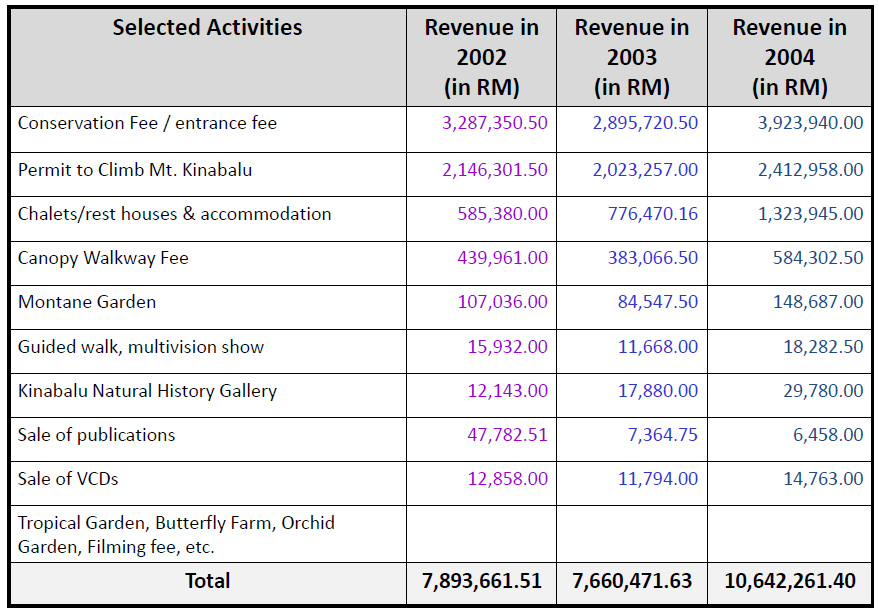Viewport: 879px width, 611px height.
Task: Click the Conservation Fee / entrance fee row label
Action: (x=147, y=124)
